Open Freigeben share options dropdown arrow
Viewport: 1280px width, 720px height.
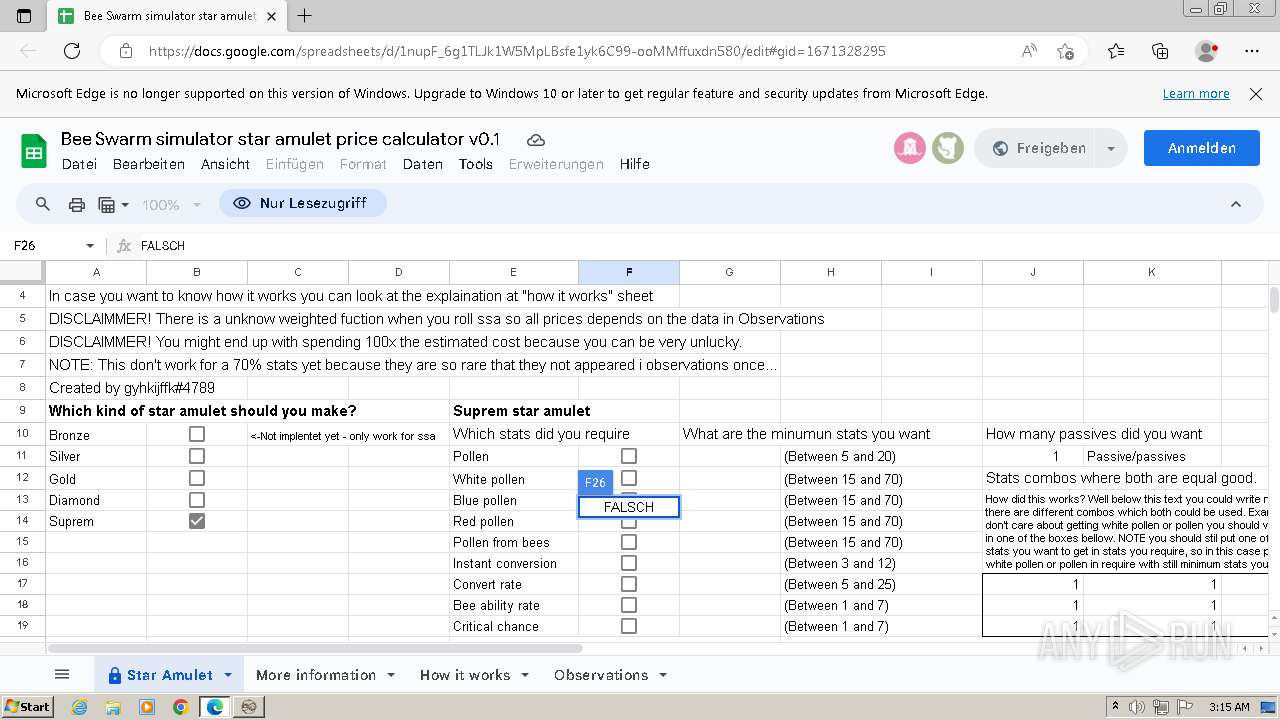tap(1111, 148)
